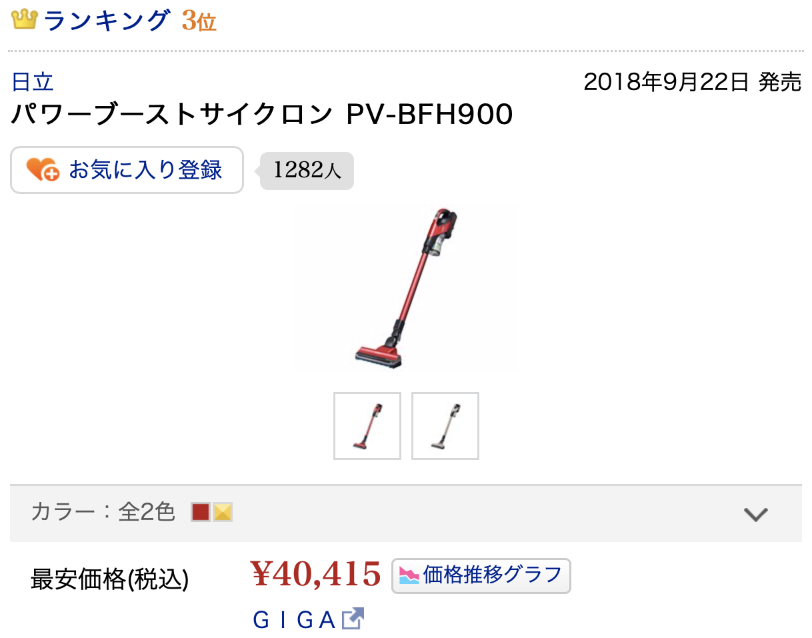The image size is (812, 638).
Task: Select the red vacuum thumbnail
Action: tap(367, 426)
